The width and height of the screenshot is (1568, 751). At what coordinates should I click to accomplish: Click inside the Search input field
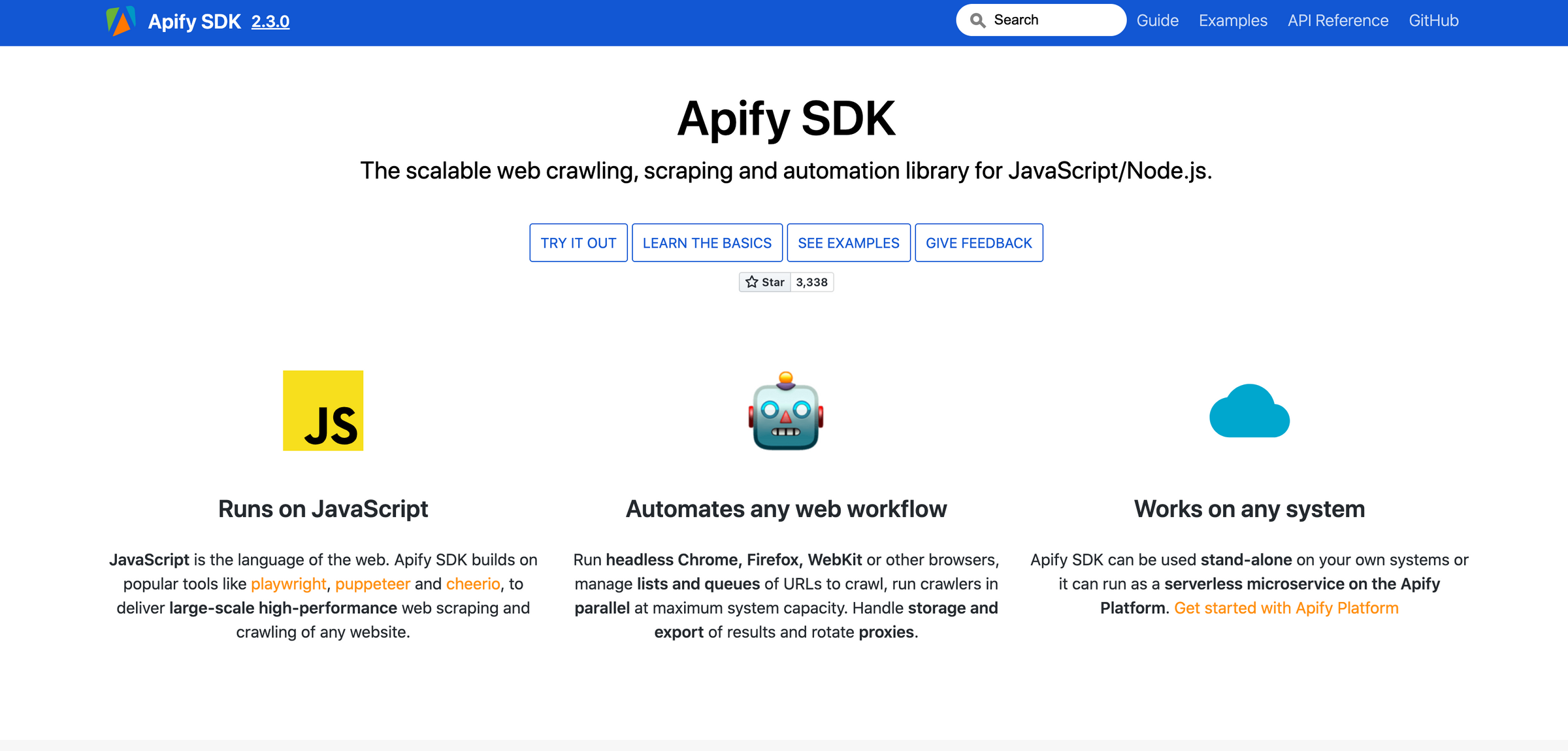click(x=1045, y=20)
